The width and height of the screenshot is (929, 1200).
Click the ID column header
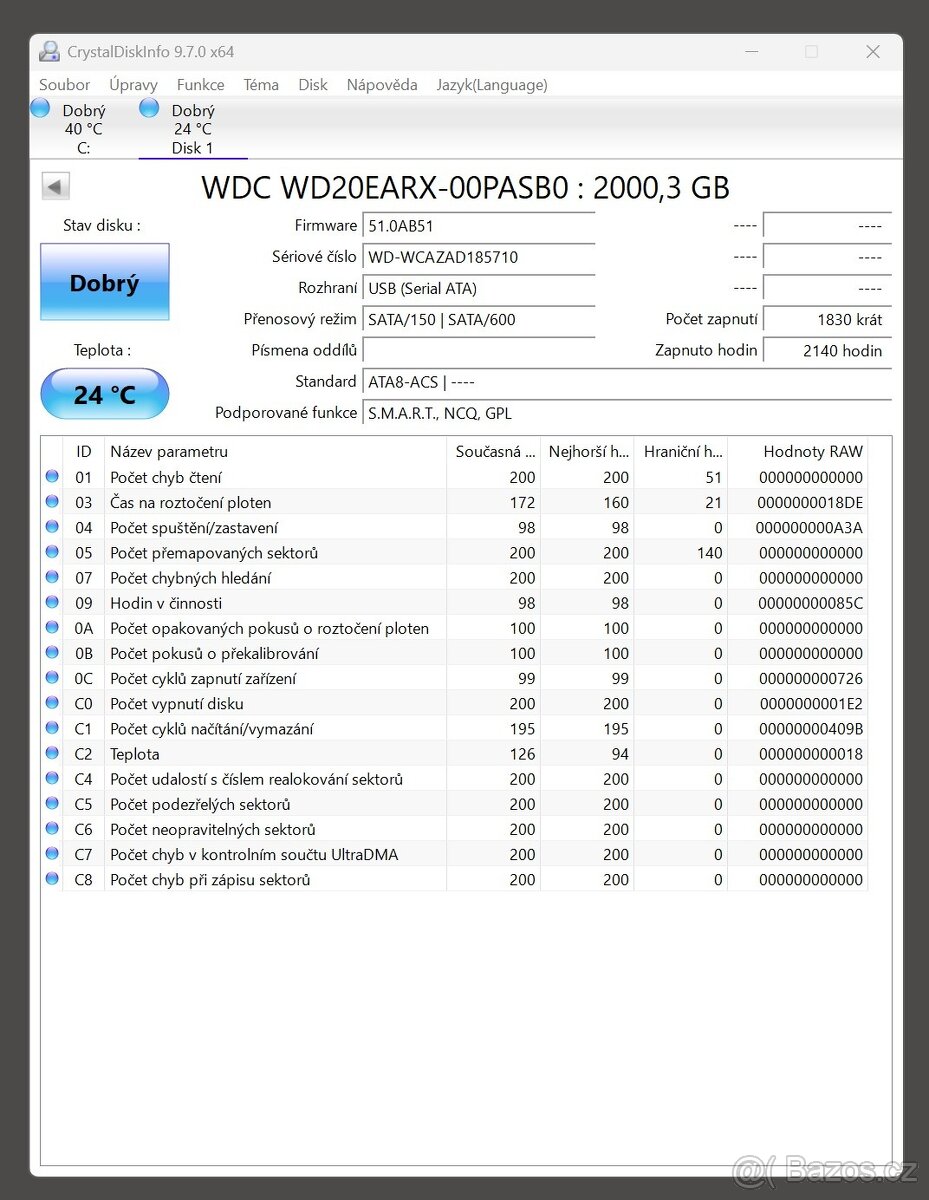click(84, 452)
